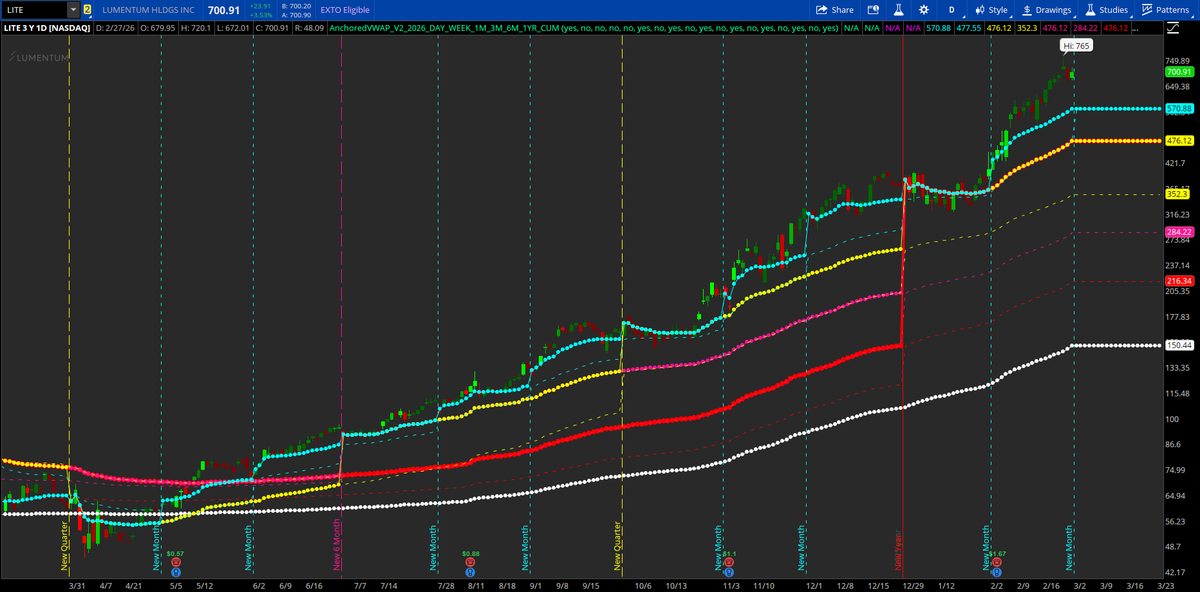Click New Month label near 3/2

[1071, 548]
